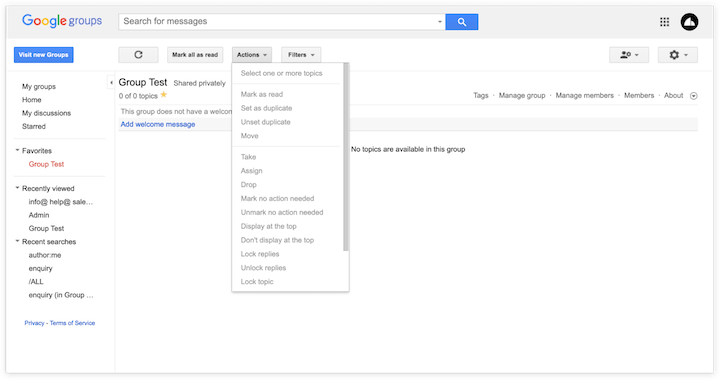Click the Actions menu scrollbar

point(346,157)
